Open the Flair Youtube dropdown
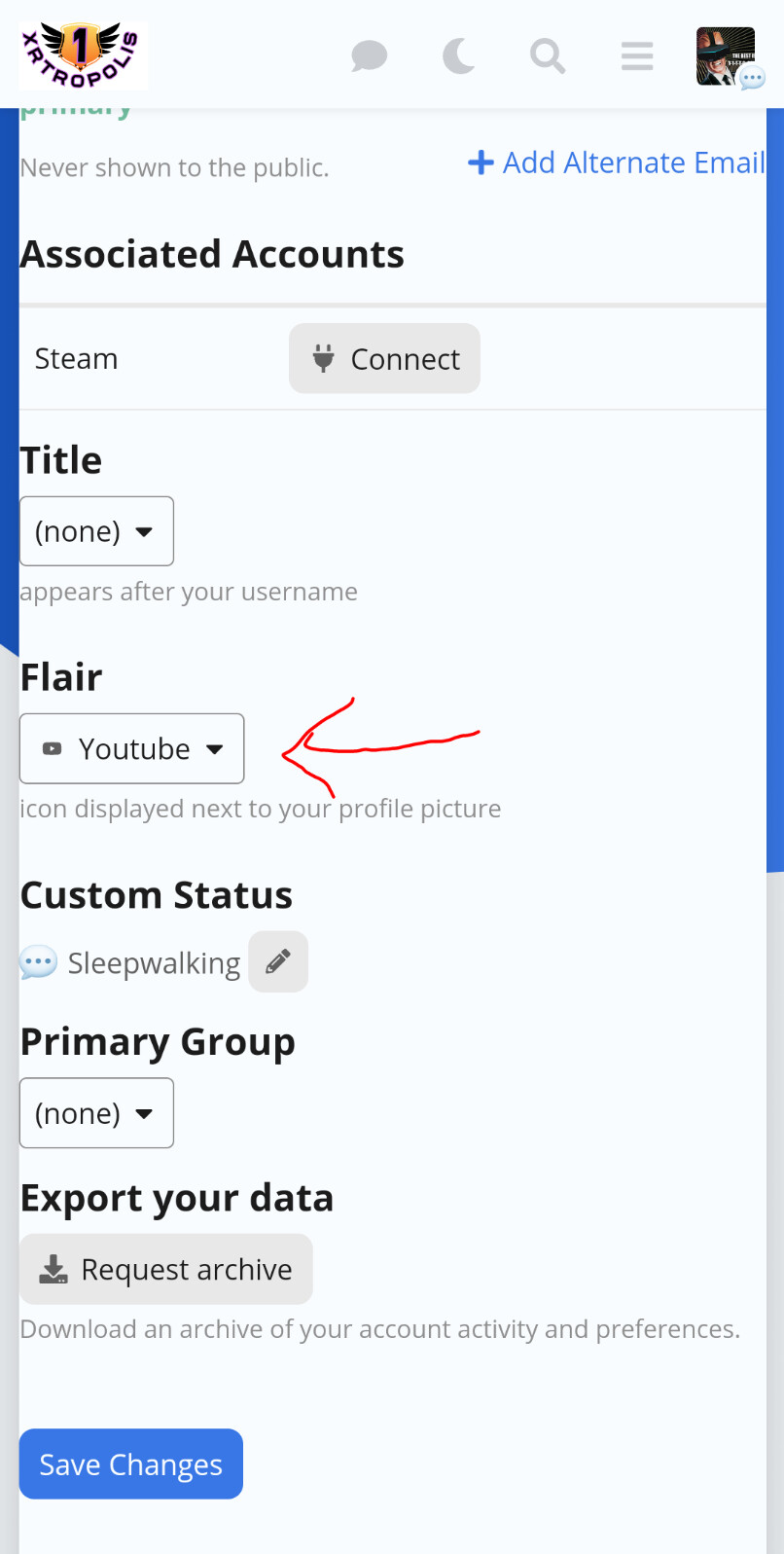Screen dimensions: 784x1554 click(x=131, y=748)
